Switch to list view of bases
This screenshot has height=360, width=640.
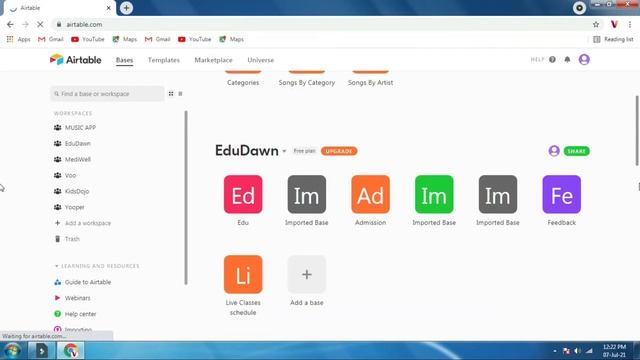tap(180, 94)
